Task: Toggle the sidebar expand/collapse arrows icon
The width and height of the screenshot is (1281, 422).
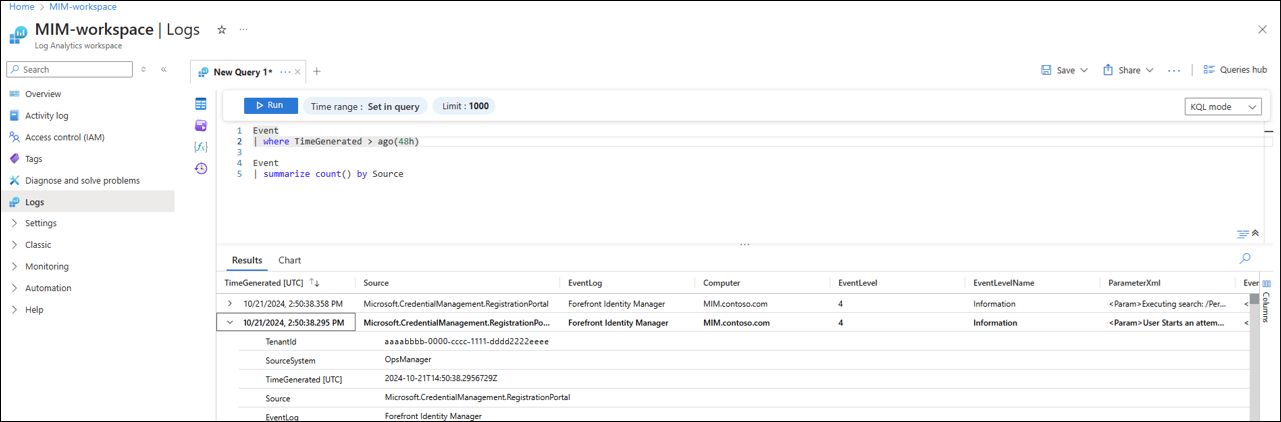Action: 144,70
